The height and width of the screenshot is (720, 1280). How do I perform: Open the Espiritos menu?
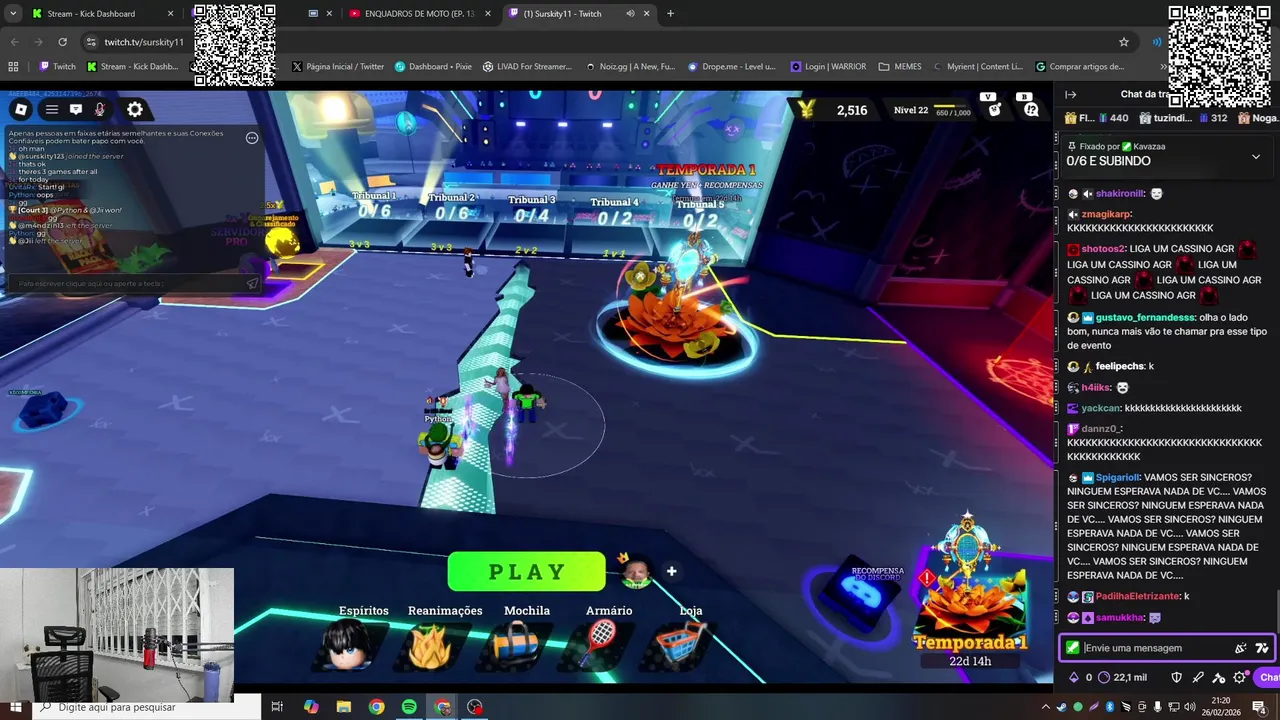pos(349,643)
